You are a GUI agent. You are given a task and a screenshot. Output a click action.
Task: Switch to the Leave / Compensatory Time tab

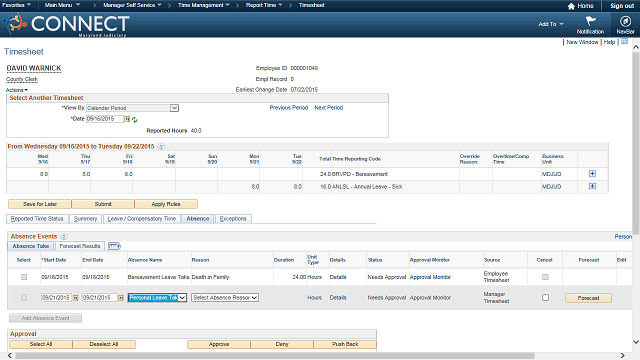[x=142, y=219]
